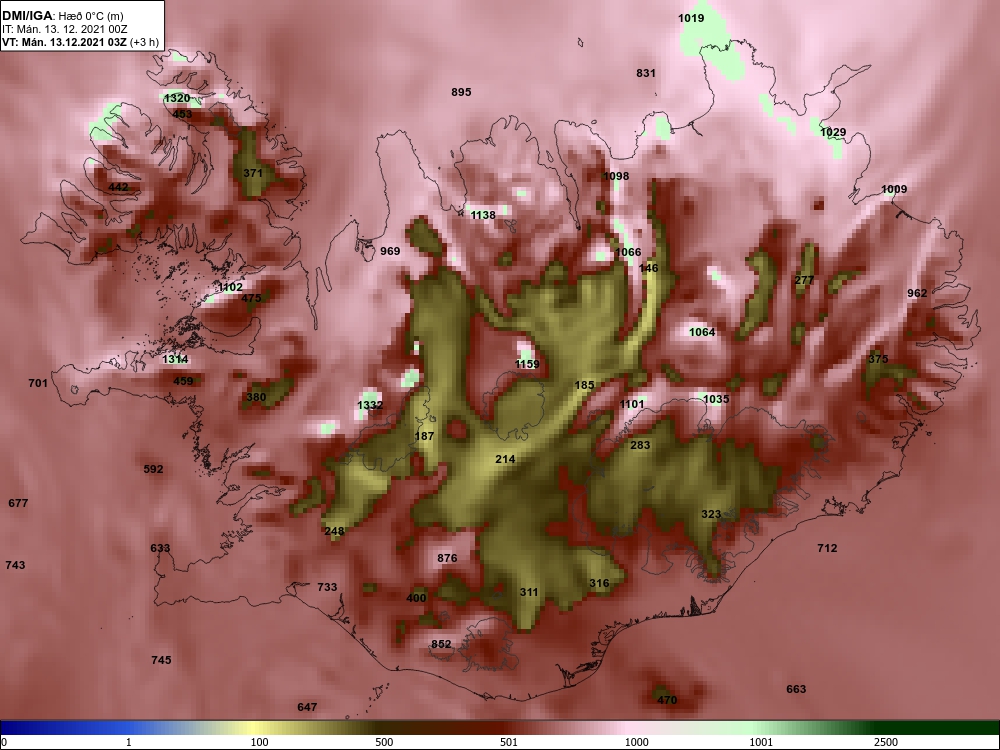Click the 701 value off the west coast
The height and width of the screenshot is (750, 1000).
(38, 383)
